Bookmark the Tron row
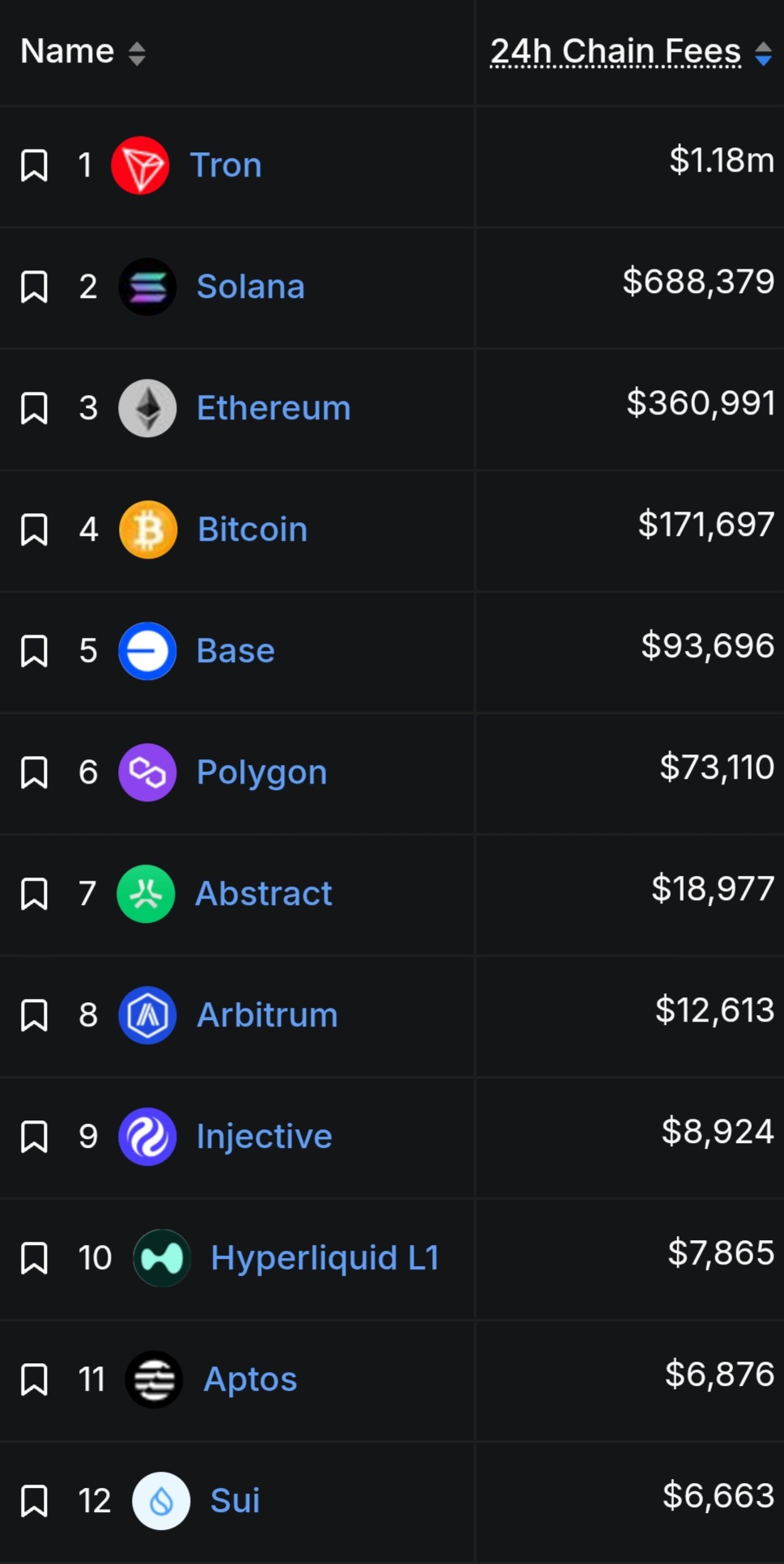The image size is (784, 1564). 34,166
